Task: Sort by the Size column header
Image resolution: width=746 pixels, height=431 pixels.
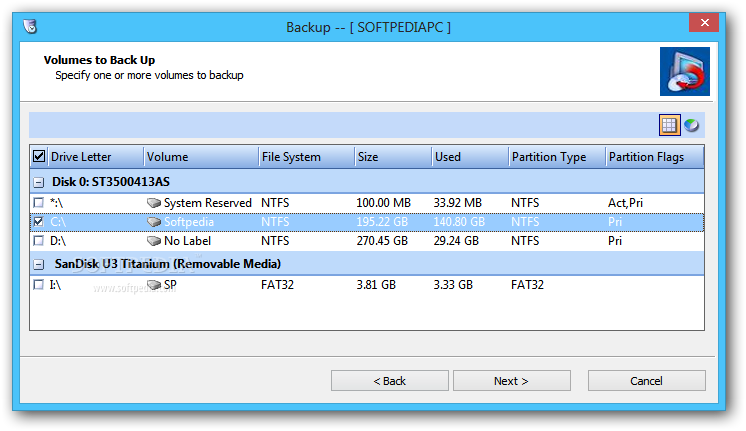Action: [392, 157]
